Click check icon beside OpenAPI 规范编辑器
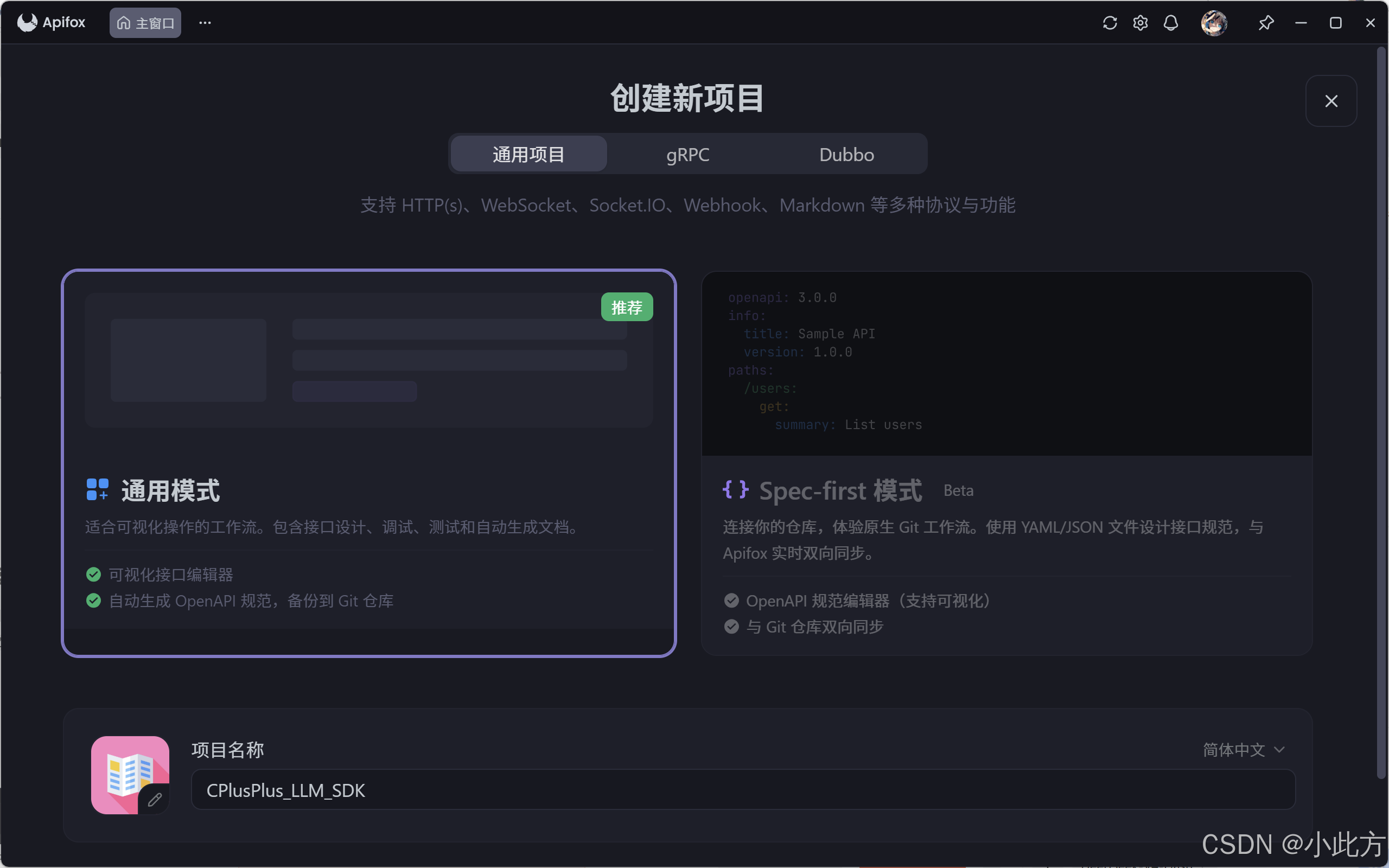The height and width of the screenshot is (868, 1389). pyautogui.click(x=731, y=601)
